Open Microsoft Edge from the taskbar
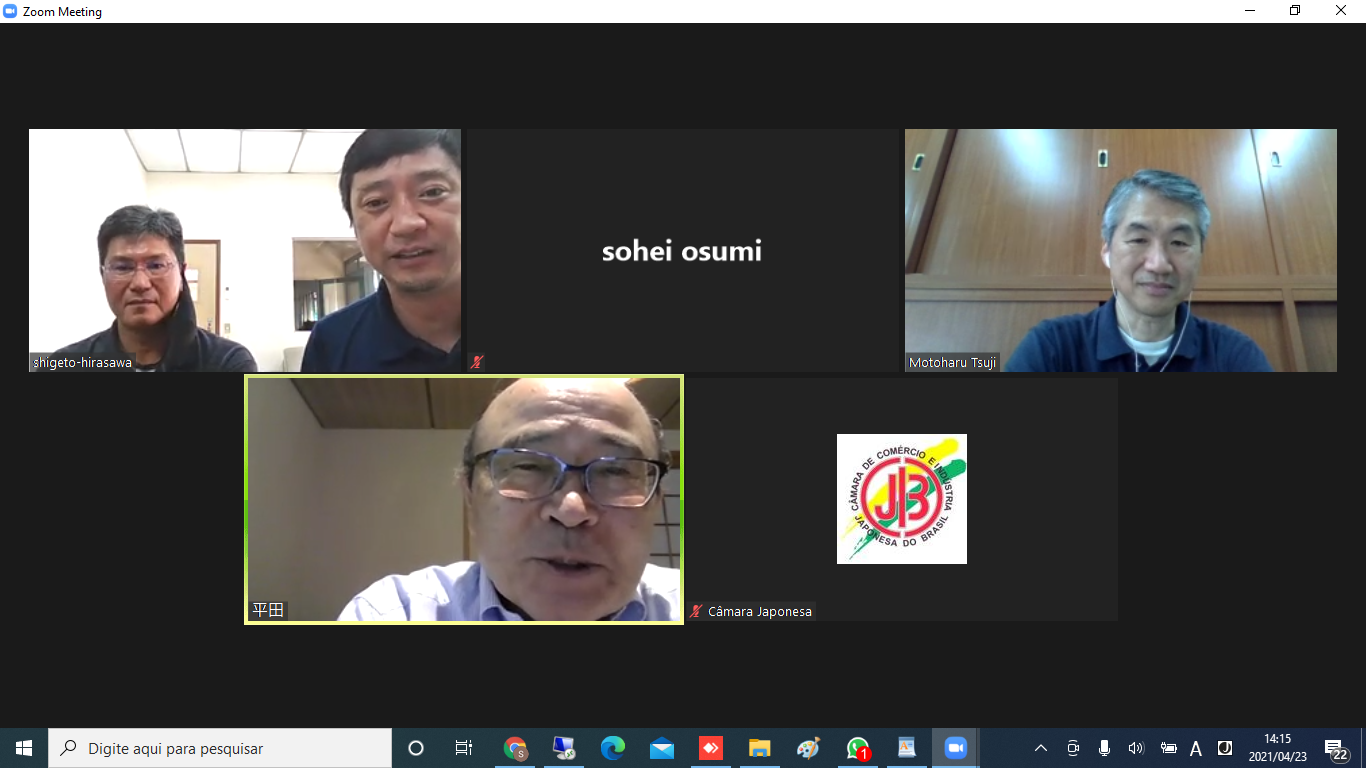 coord(613,748)
